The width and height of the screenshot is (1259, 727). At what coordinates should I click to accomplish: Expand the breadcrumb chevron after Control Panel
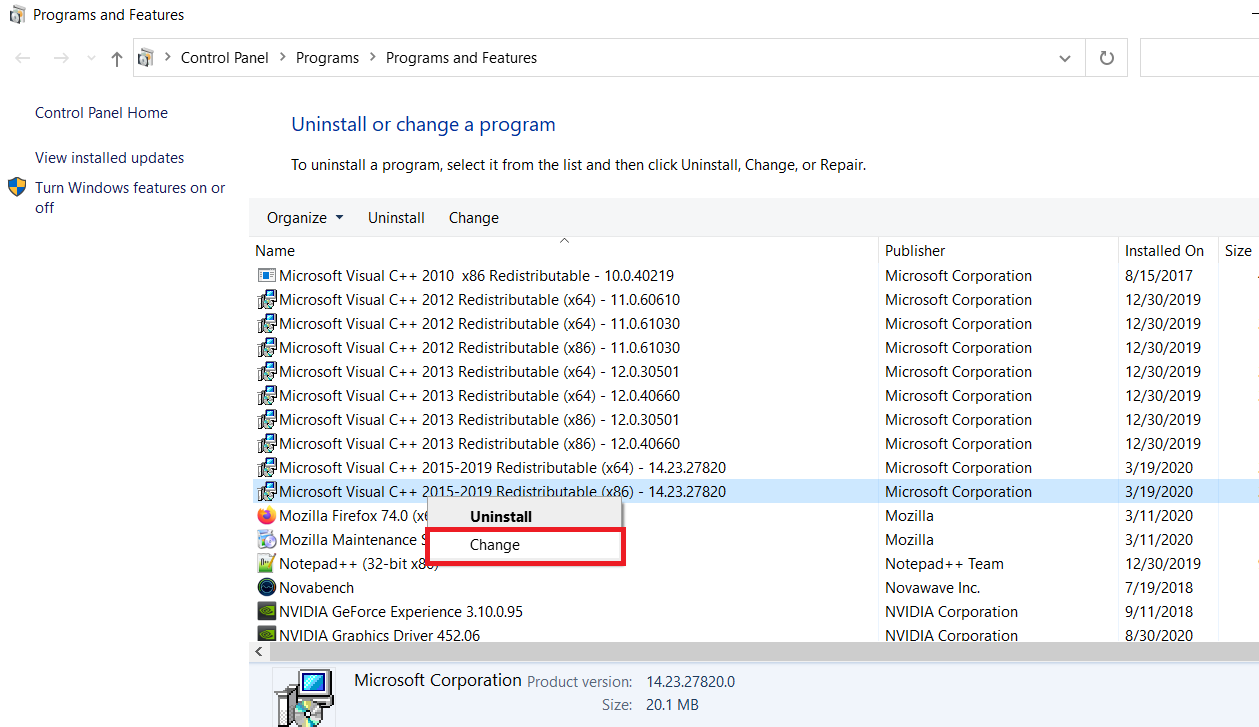[x=283, y=58]
